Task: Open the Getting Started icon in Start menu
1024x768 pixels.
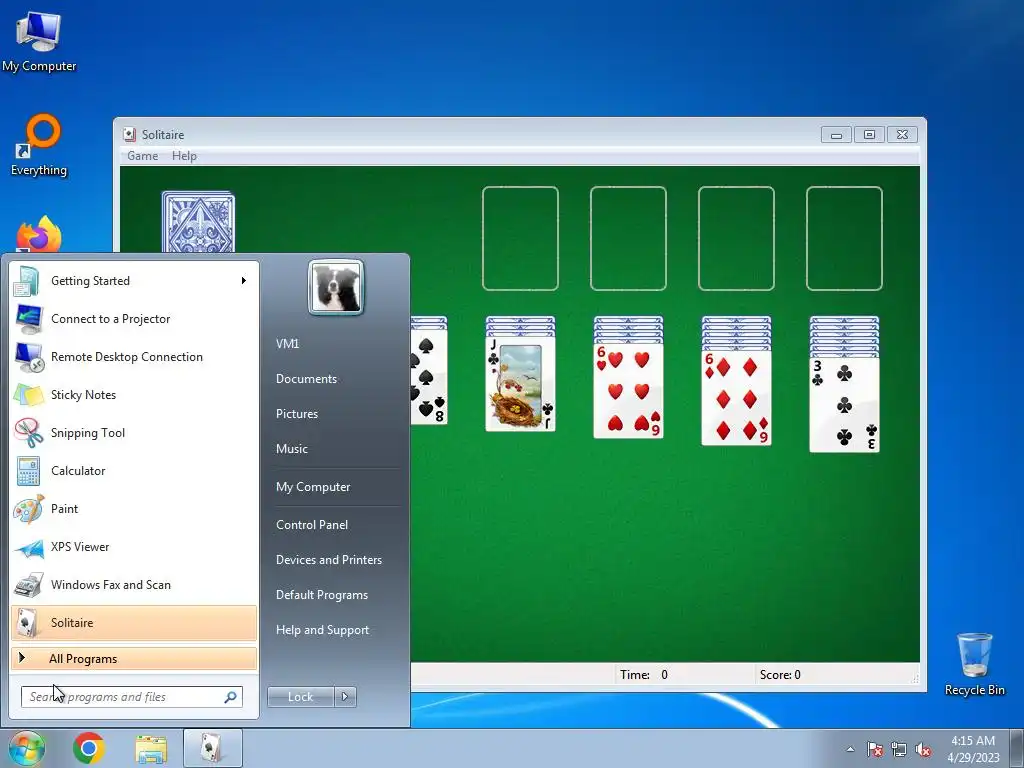Action: [x=27, y=281]
